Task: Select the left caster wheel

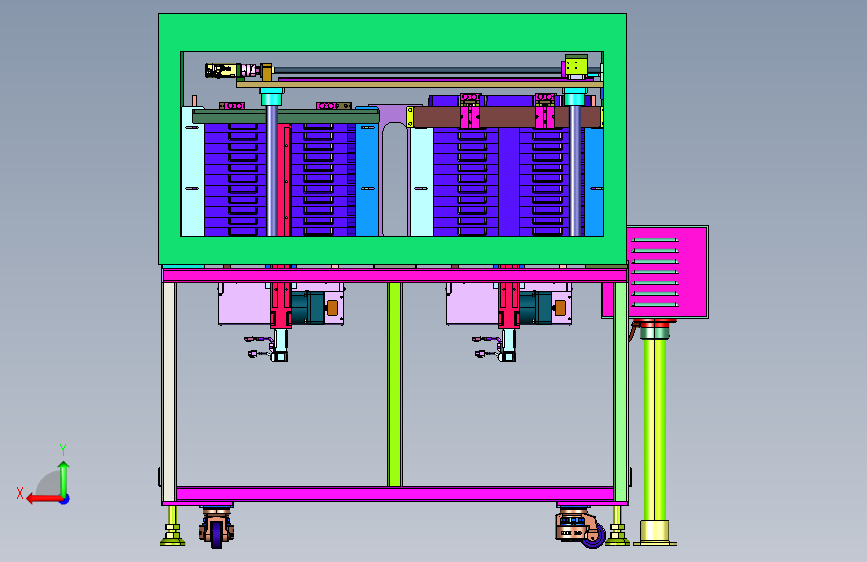Action: point(216,534)
